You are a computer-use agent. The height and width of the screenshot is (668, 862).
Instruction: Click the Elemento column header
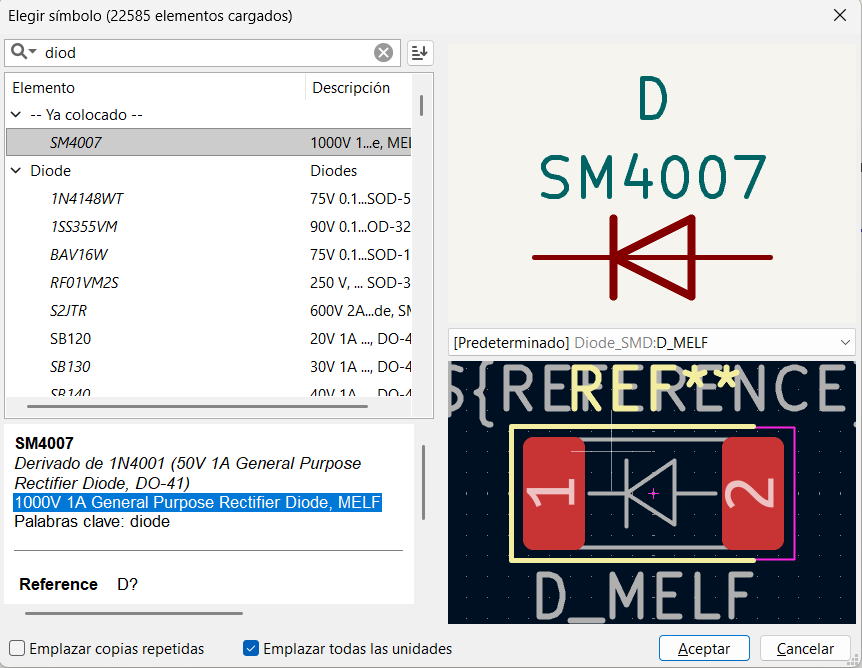156,87
